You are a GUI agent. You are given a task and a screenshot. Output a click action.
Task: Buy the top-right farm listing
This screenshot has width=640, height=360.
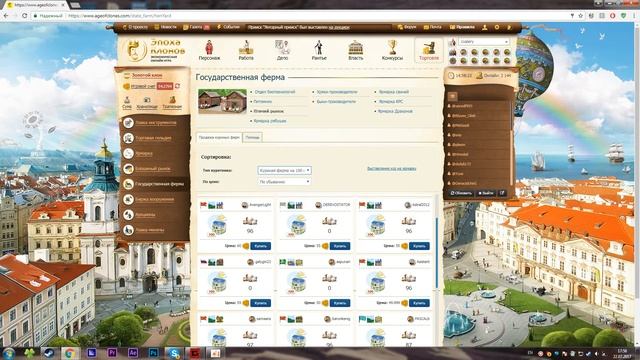(x=419, y=246)
